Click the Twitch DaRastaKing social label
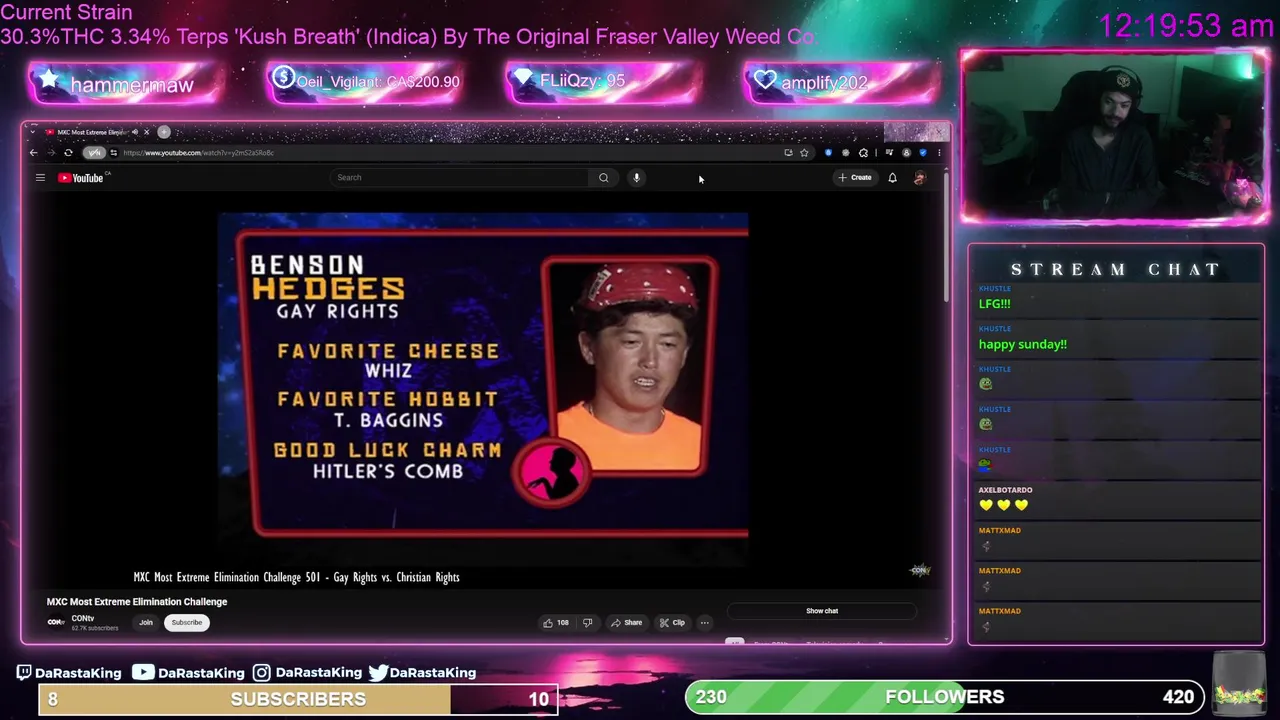This screenshot has width=1280, height=720. 69,673
